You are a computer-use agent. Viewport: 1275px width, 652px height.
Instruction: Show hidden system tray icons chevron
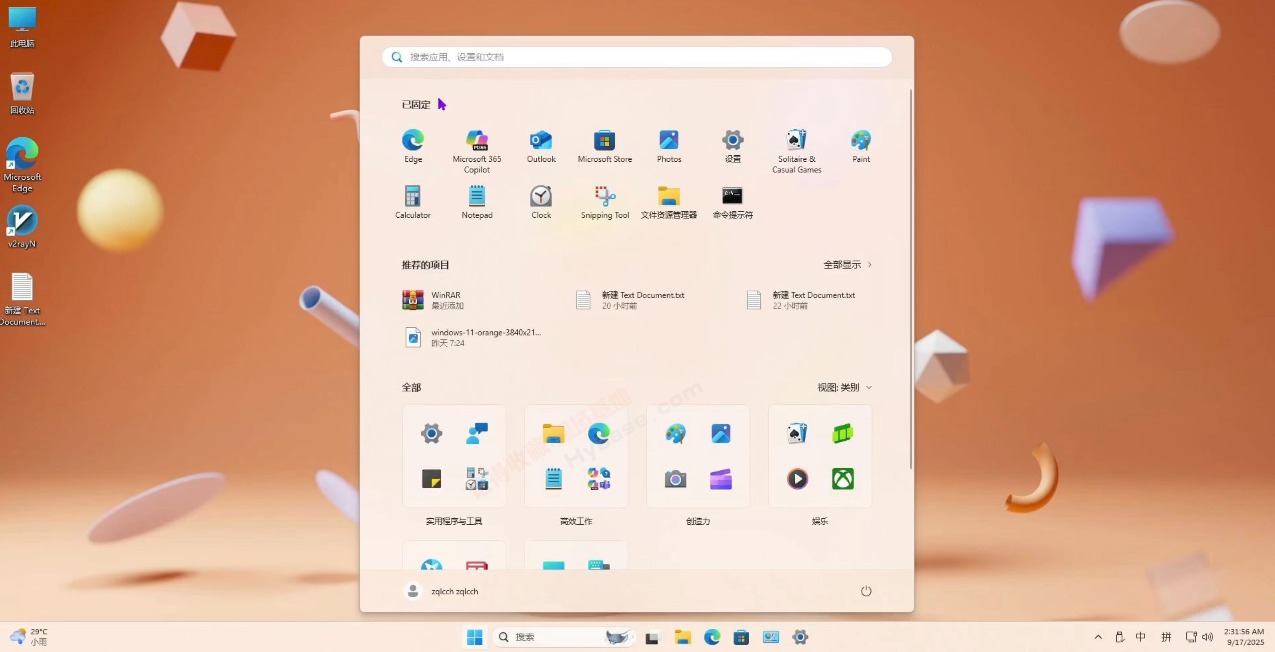coord(1098,637)
